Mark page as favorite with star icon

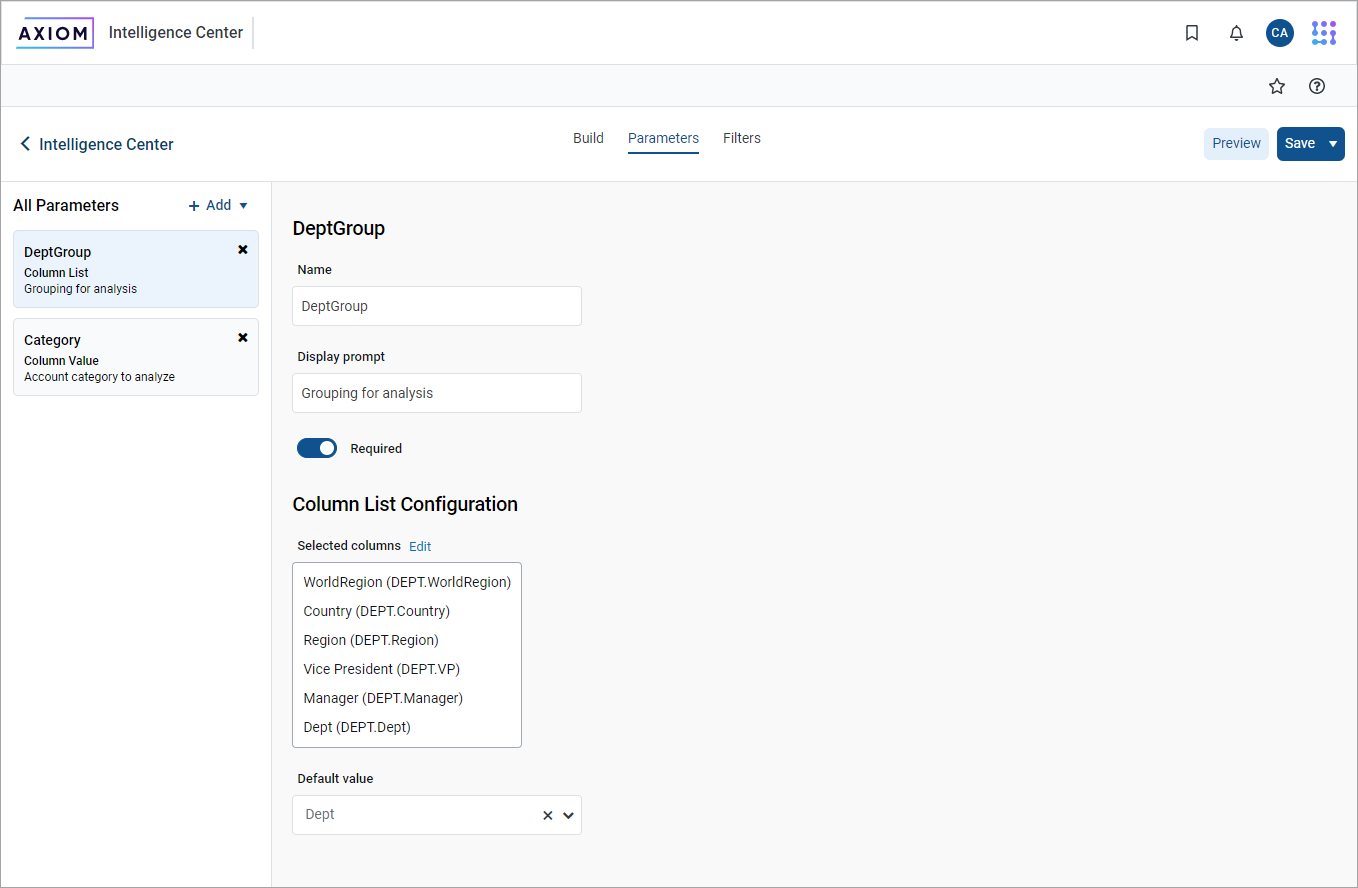click(x=1276, y=86)
